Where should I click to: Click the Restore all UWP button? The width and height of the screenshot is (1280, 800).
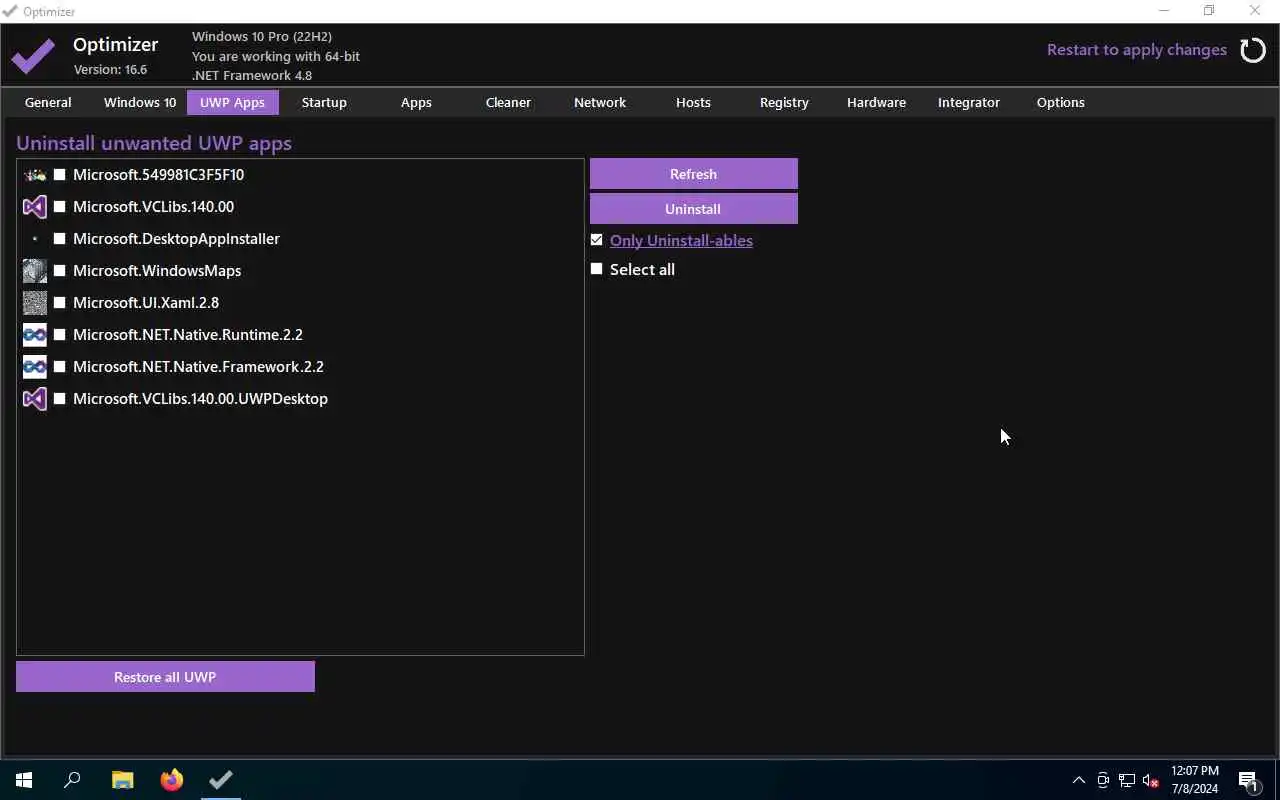[165, 677]
